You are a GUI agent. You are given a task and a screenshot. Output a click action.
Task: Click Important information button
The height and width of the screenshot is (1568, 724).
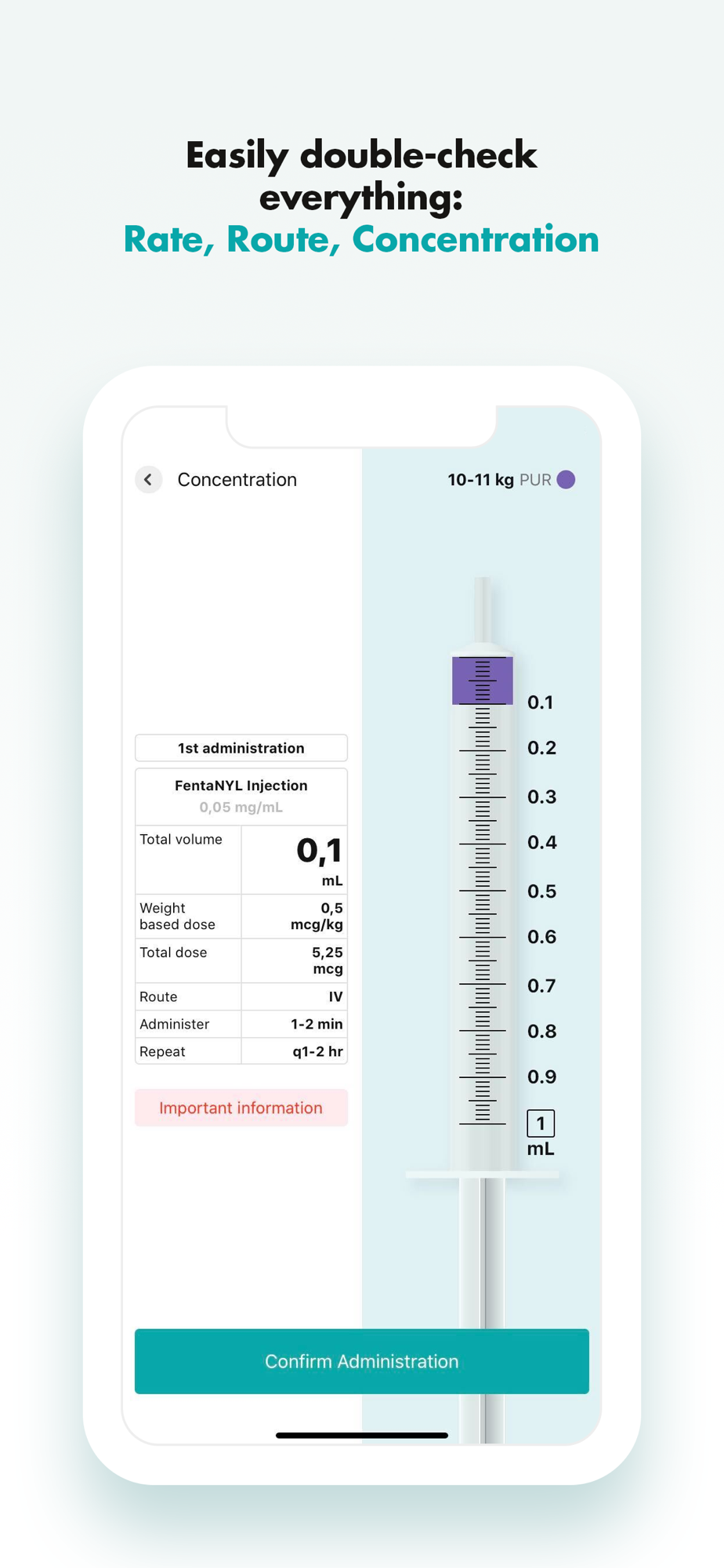point(241,1108)
